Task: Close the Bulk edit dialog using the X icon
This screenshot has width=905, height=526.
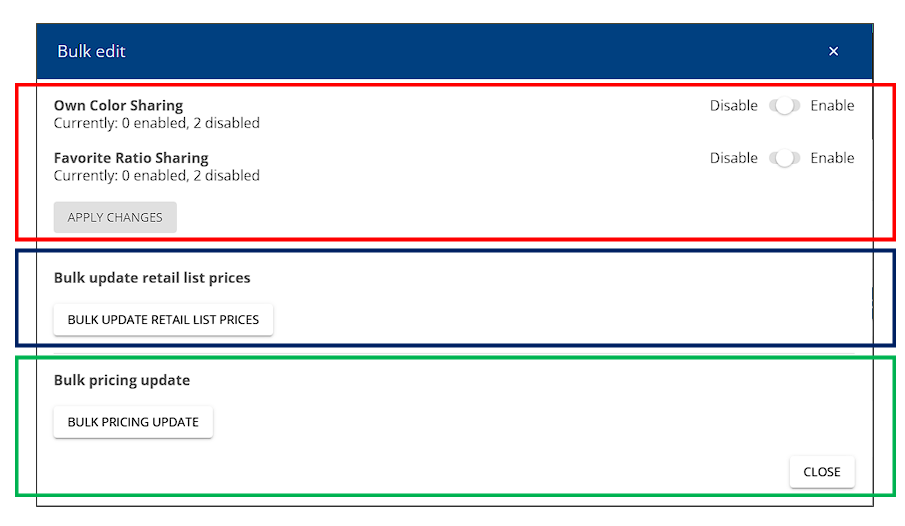Action: tap(833, 51)
